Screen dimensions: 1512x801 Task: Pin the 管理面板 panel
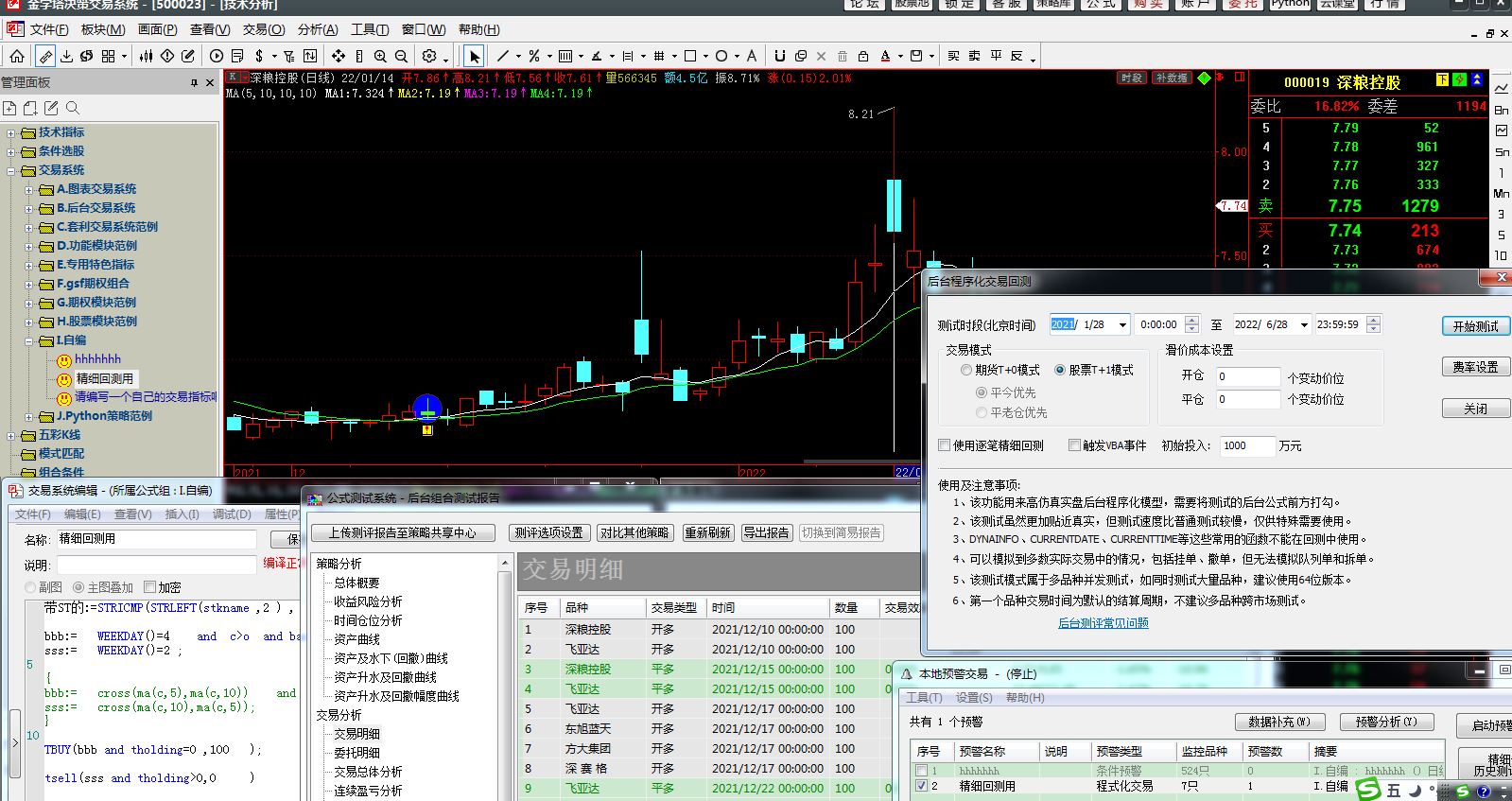[x=194, y=82]
